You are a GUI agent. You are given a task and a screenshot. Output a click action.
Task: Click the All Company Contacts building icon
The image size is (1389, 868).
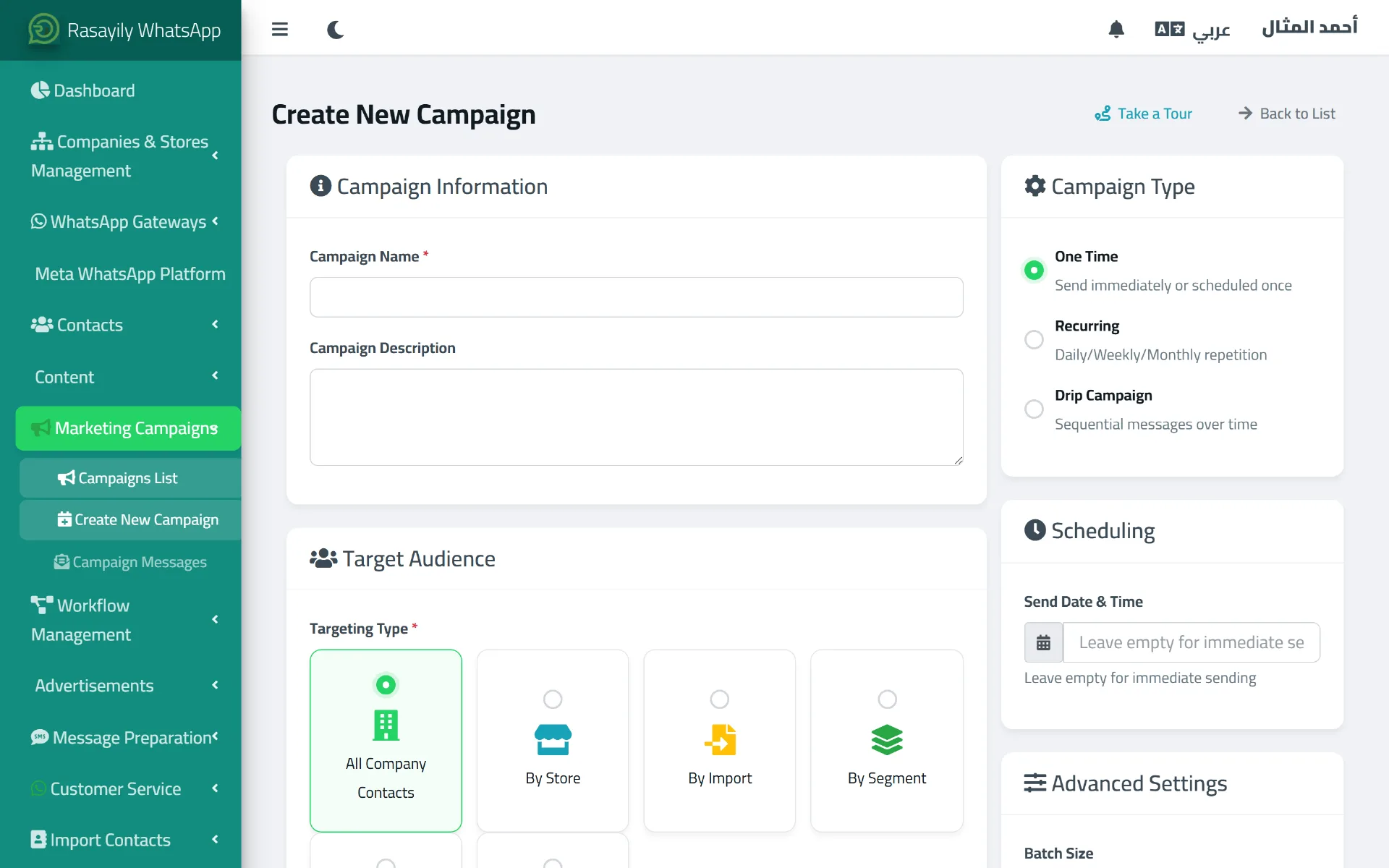coord(386,726)
